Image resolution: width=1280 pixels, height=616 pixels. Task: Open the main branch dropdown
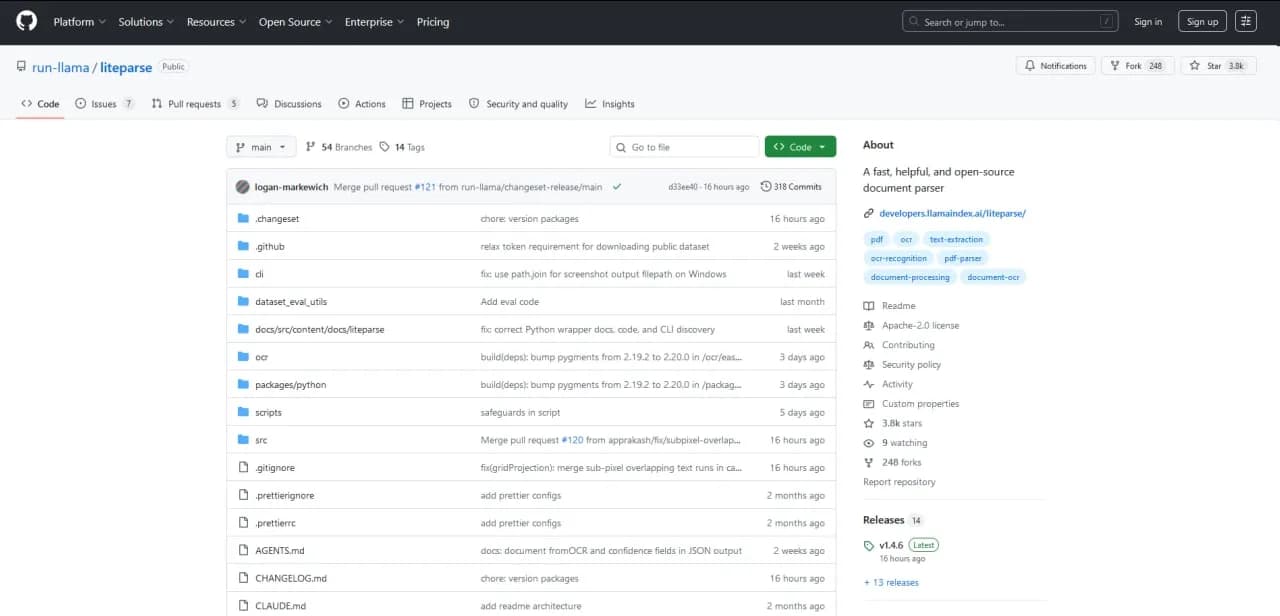[261, 147]
